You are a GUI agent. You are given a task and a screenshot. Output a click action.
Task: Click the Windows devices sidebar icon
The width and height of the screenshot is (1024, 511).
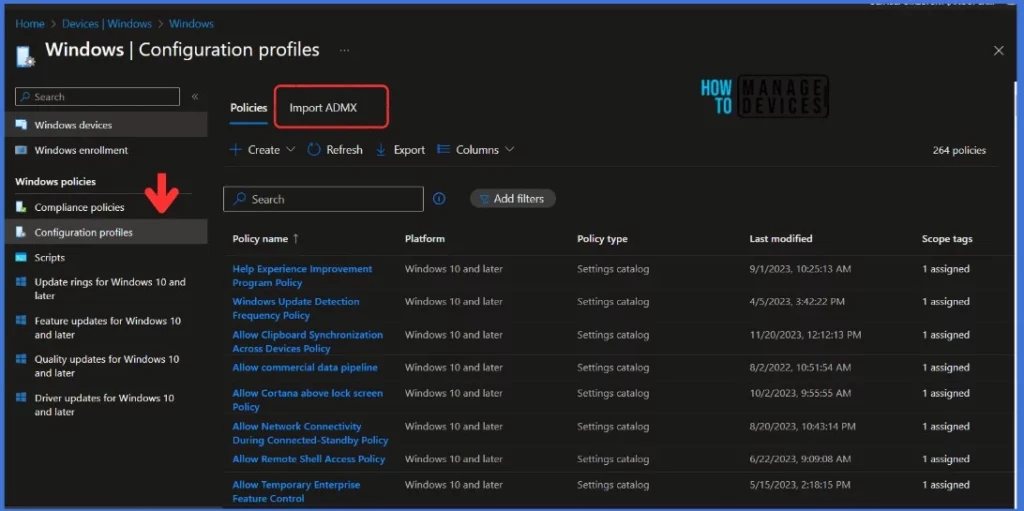pos(21,125)
